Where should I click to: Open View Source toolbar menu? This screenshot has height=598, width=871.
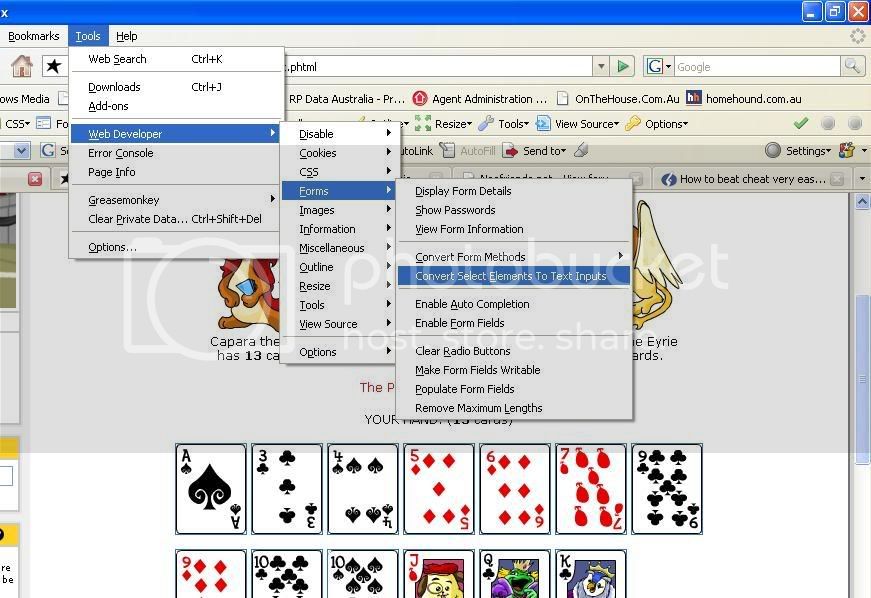(x=578, y=124)
